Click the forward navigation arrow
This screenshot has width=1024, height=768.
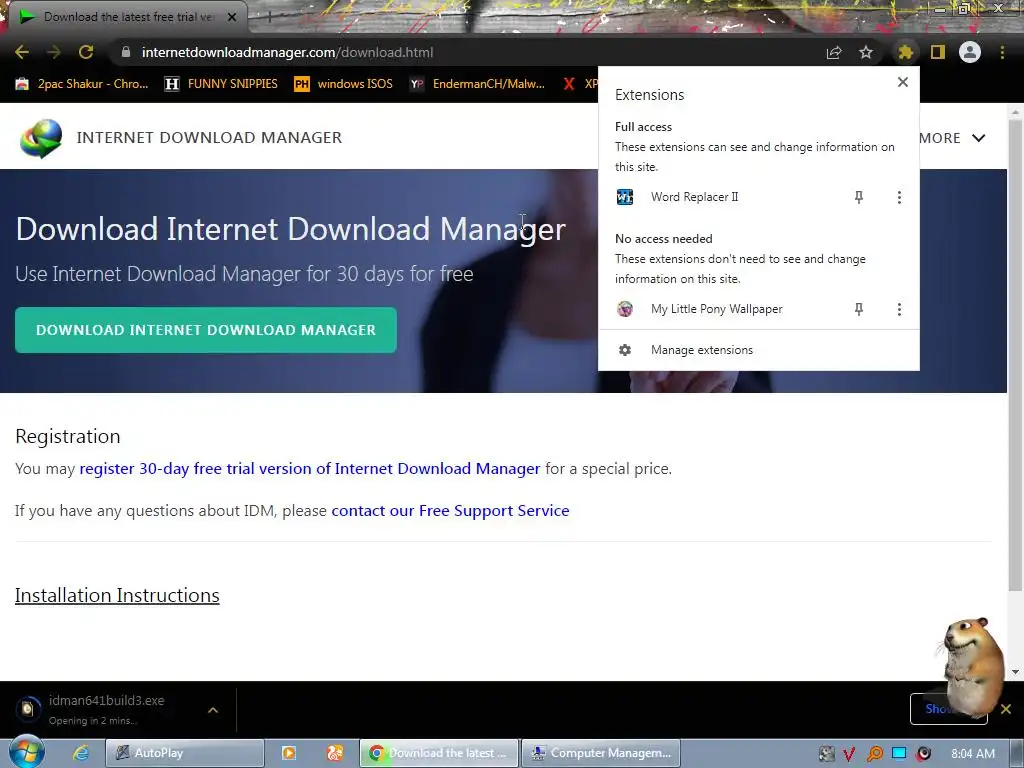[54, 52]
